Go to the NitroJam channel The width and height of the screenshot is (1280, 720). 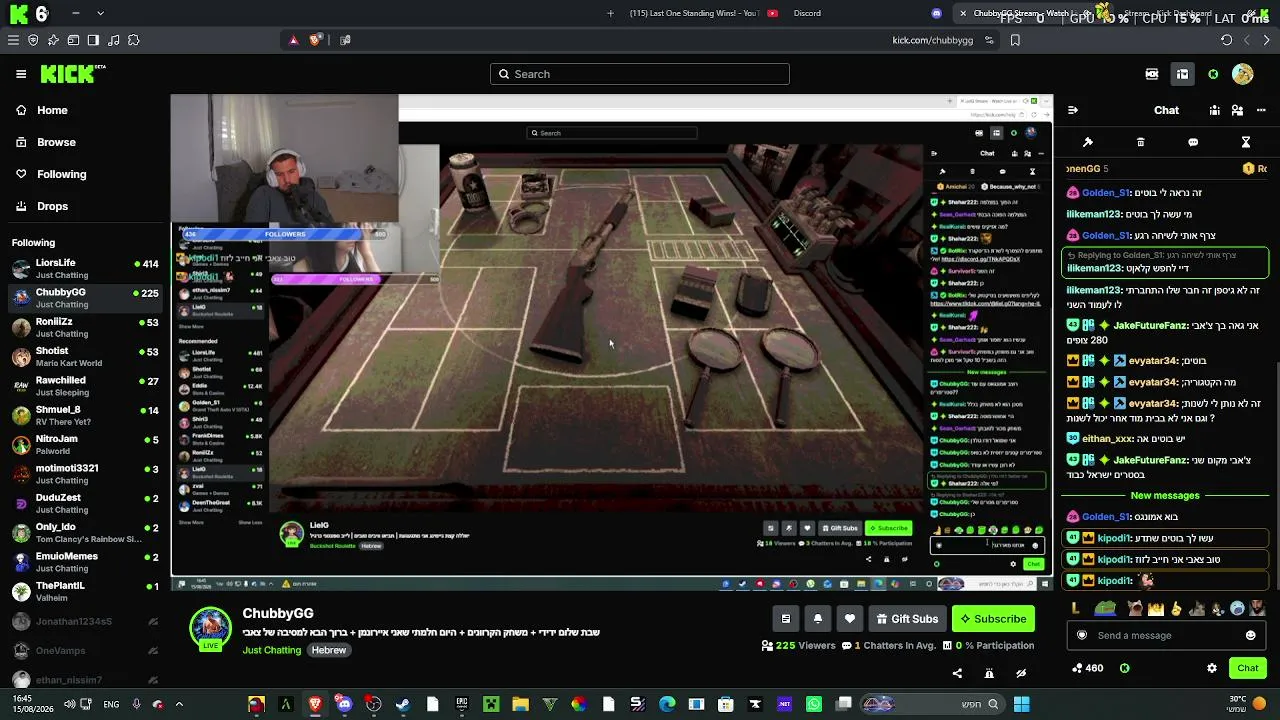point(85,445)
